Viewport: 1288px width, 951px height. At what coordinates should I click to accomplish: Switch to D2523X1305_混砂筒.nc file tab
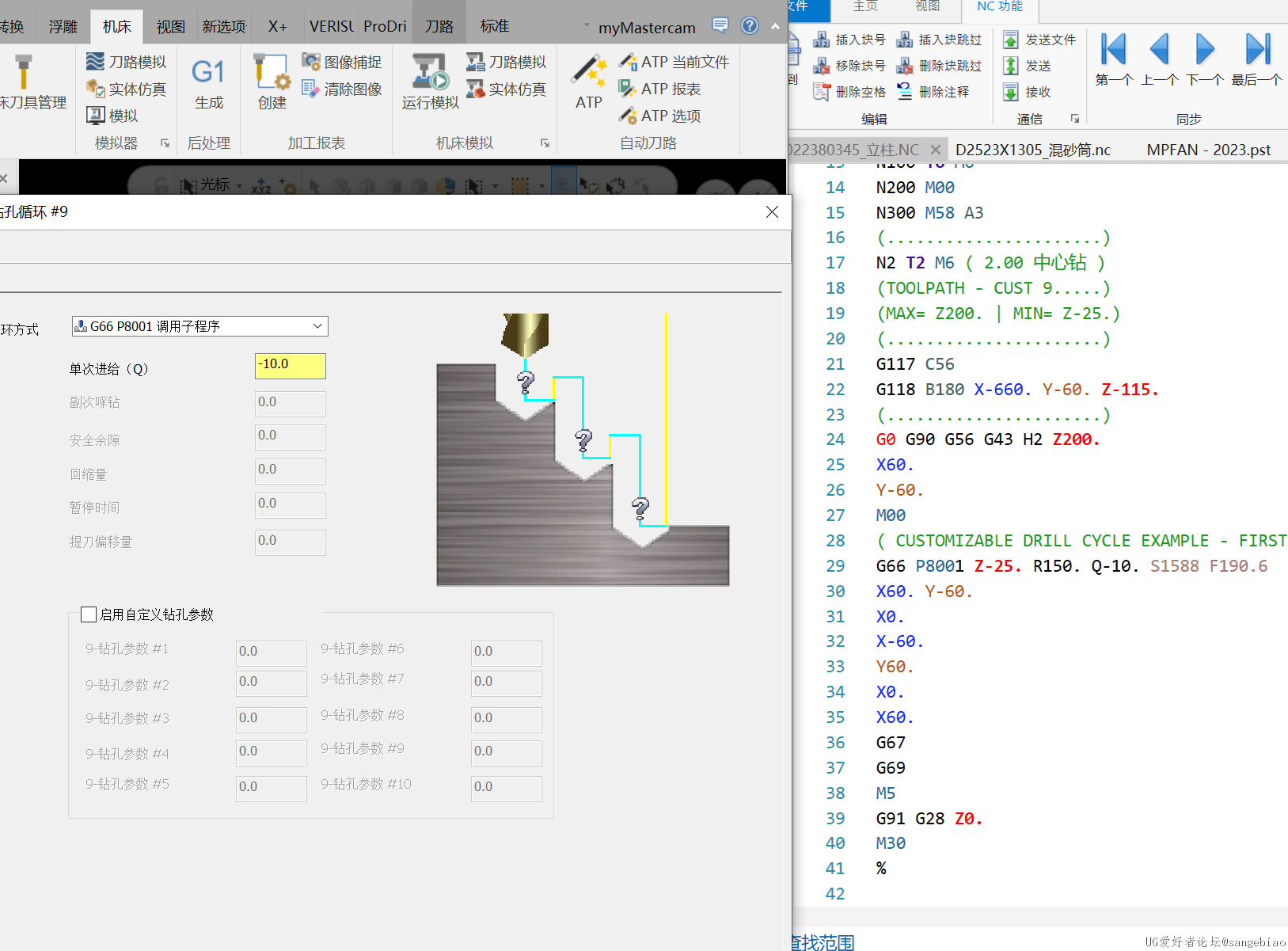point(1033,150)
